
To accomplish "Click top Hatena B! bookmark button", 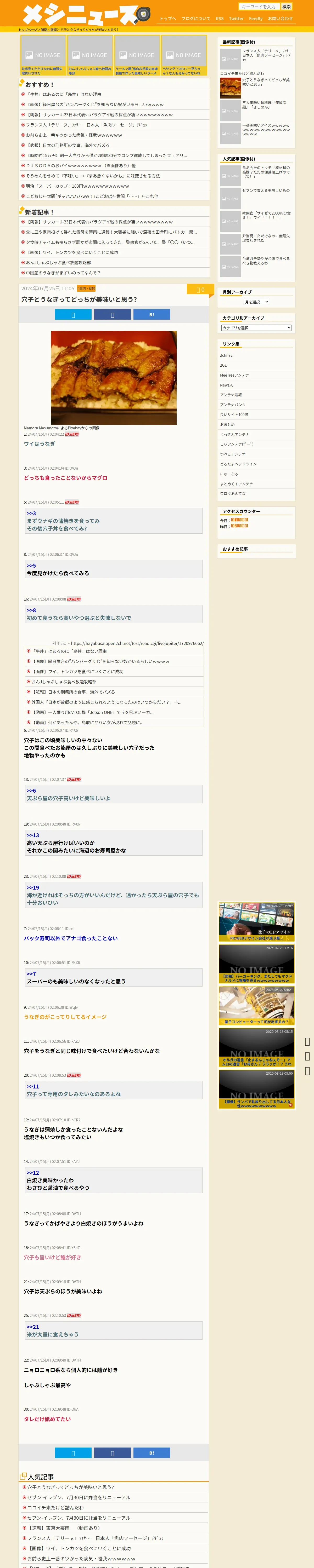I will pos(151,315).
